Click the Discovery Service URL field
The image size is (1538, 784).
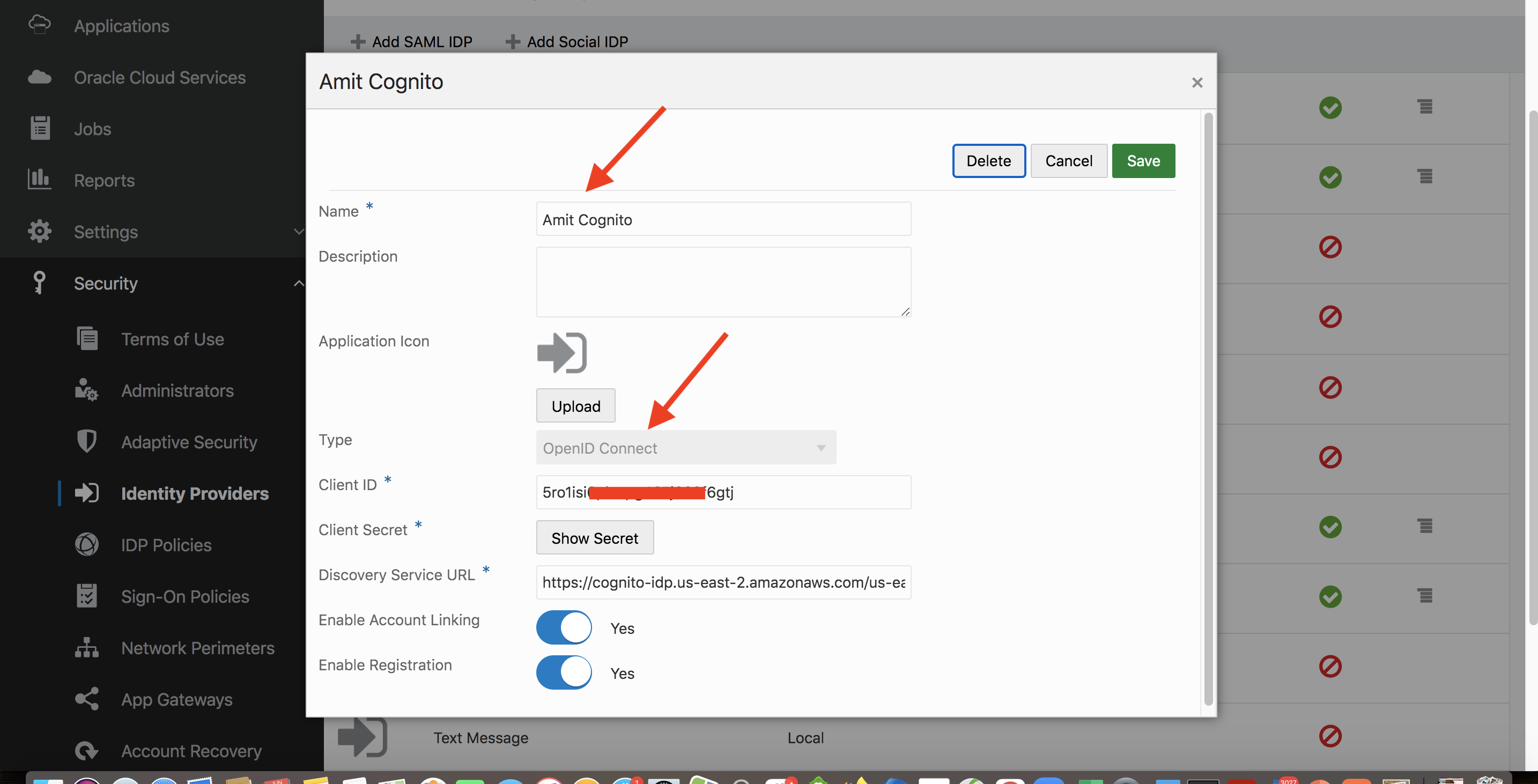tap(723, 582)
